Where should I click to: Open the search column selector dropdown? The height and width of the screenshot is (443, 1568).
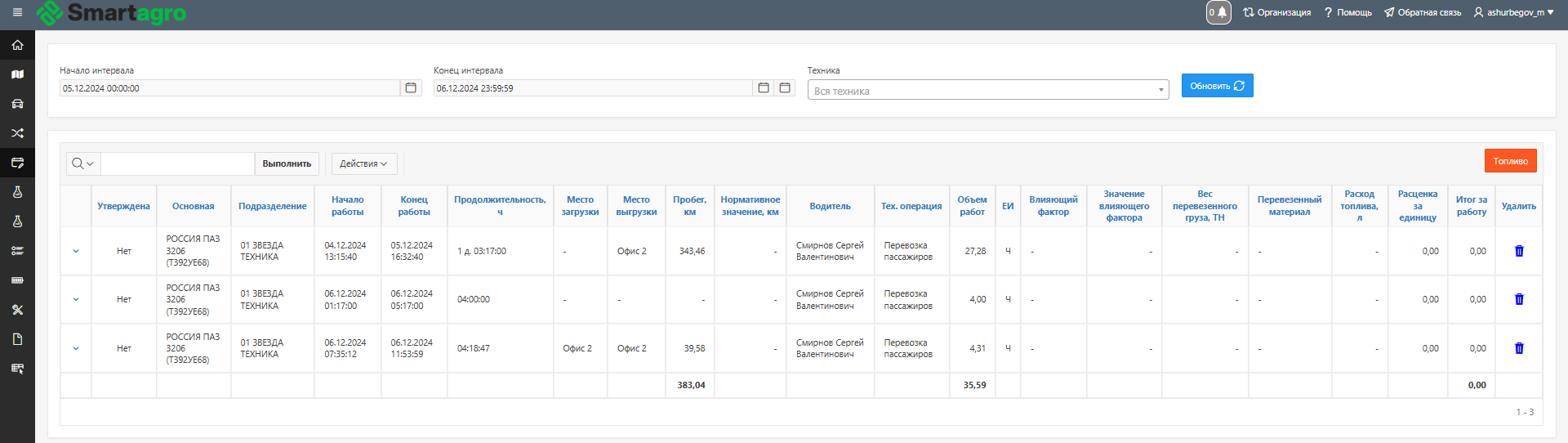click(82, 163)
